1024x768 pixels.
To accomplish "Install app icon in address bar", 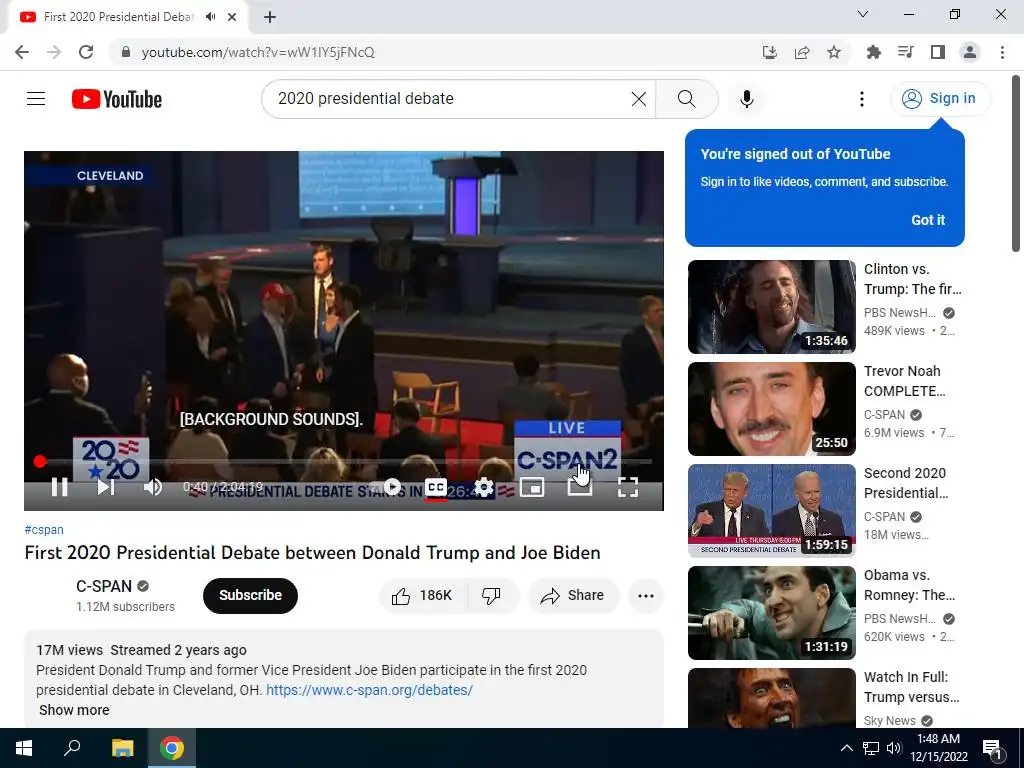I will [x=770, y=52].
